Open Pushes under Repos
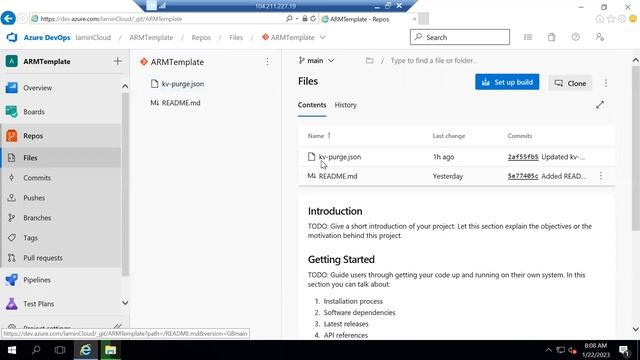The height and width of the screenshot is (360, 640). 34,198
